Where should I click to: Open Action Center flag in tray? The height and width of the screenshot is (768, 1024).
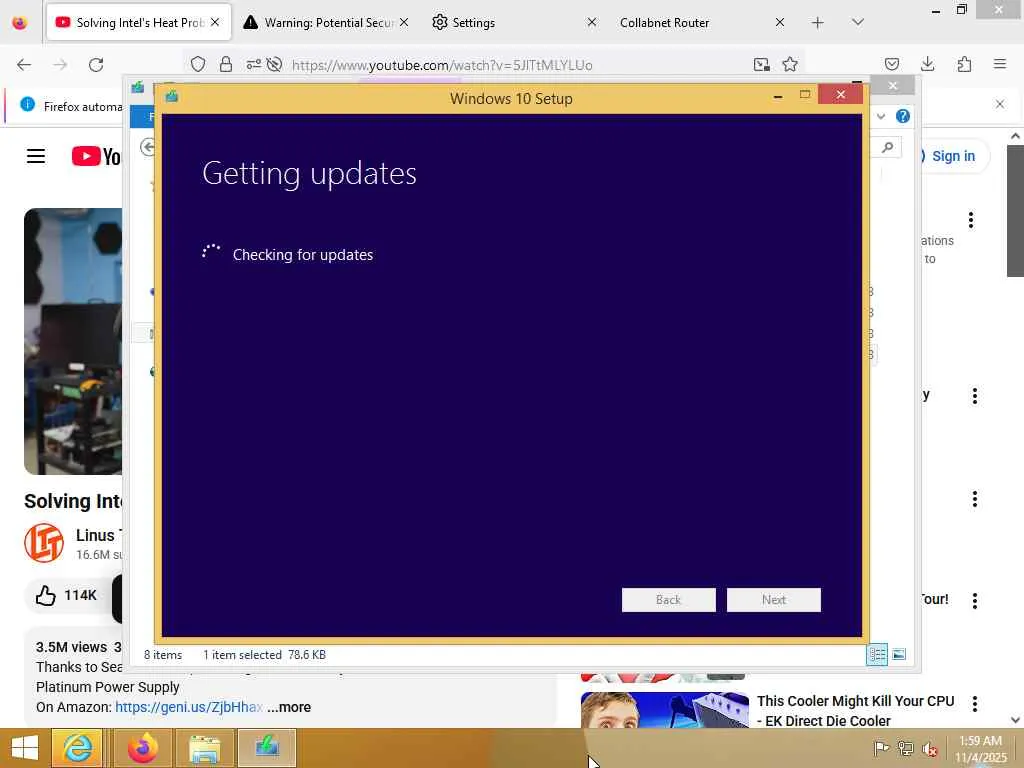[881, 748]
